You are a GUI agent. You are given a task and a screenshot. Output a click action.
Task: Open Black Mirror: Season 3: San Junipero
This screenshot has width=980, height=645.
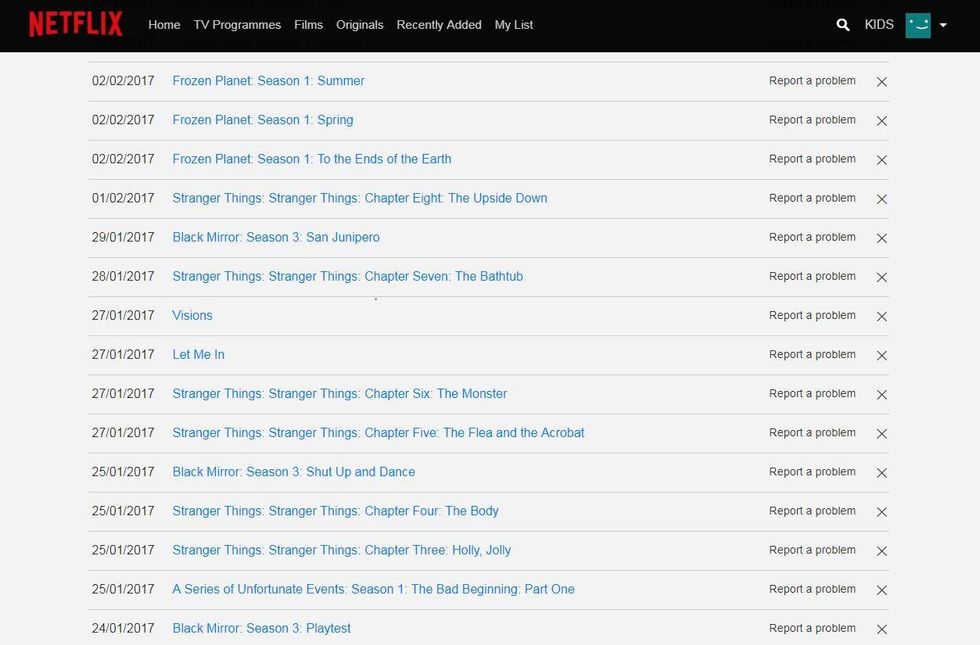(x=276, y=238)
